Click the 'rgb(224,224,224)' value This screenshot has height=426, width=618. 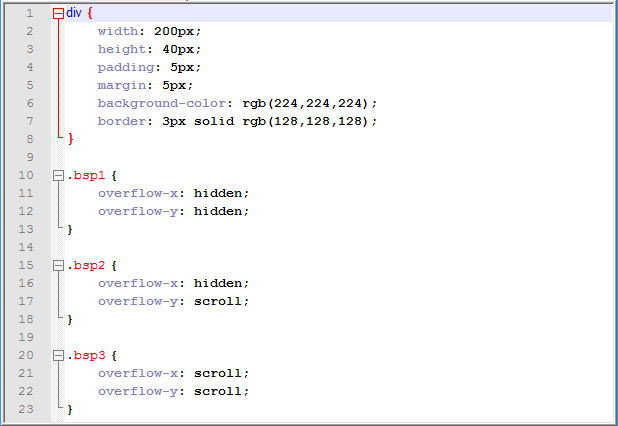pos(305,103)
